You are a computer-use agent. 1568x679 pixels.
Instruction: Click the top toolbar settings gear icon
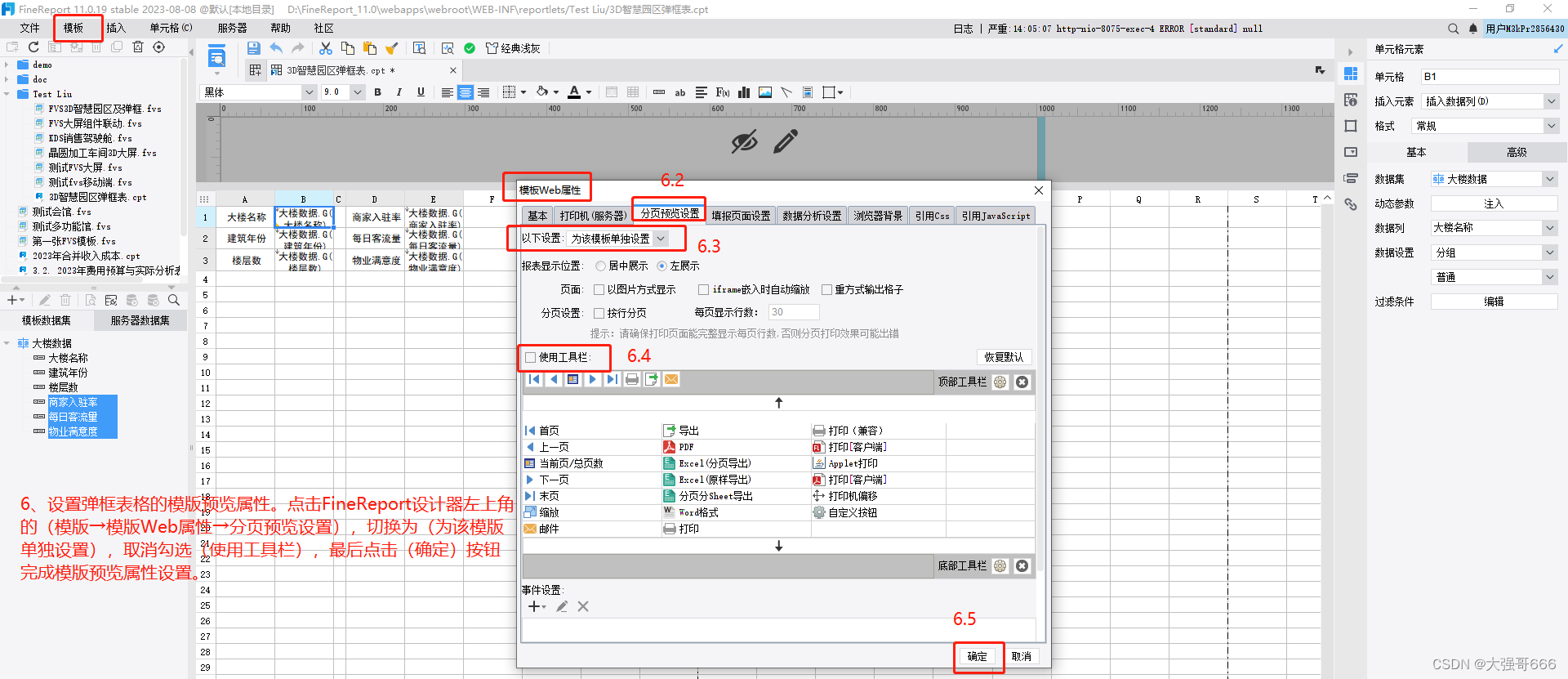point(1000,382)
